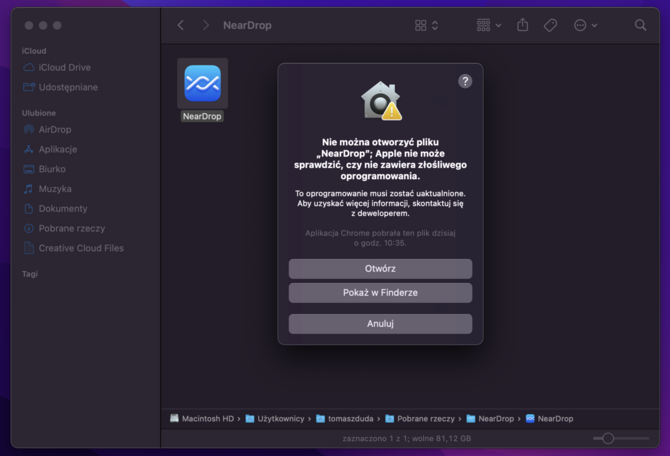Click the Anuluj button

coord(380,324)
